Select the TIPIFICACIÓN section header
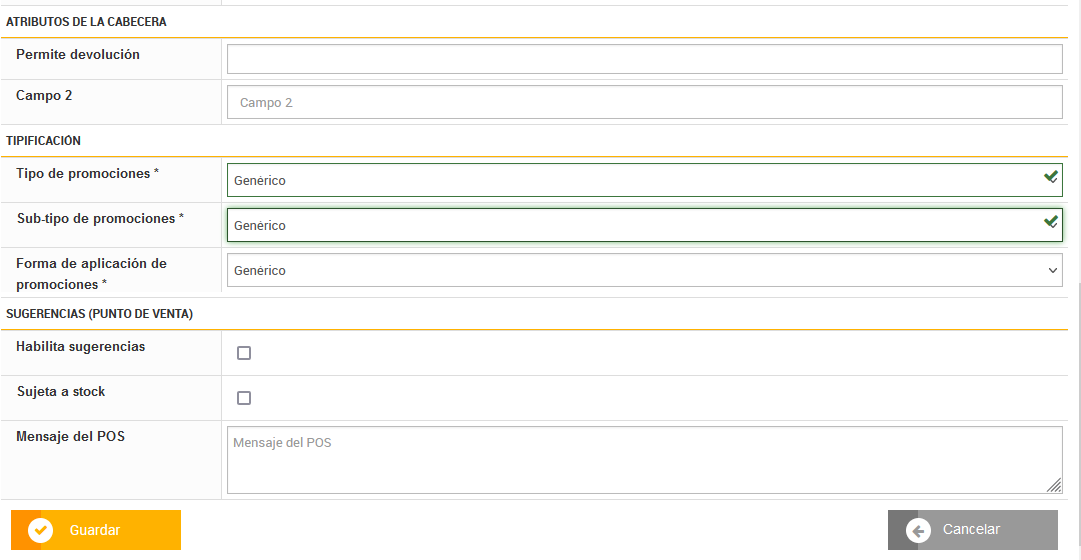The width and height of the screenshot is (1081, 560). (x=44, y=141)
